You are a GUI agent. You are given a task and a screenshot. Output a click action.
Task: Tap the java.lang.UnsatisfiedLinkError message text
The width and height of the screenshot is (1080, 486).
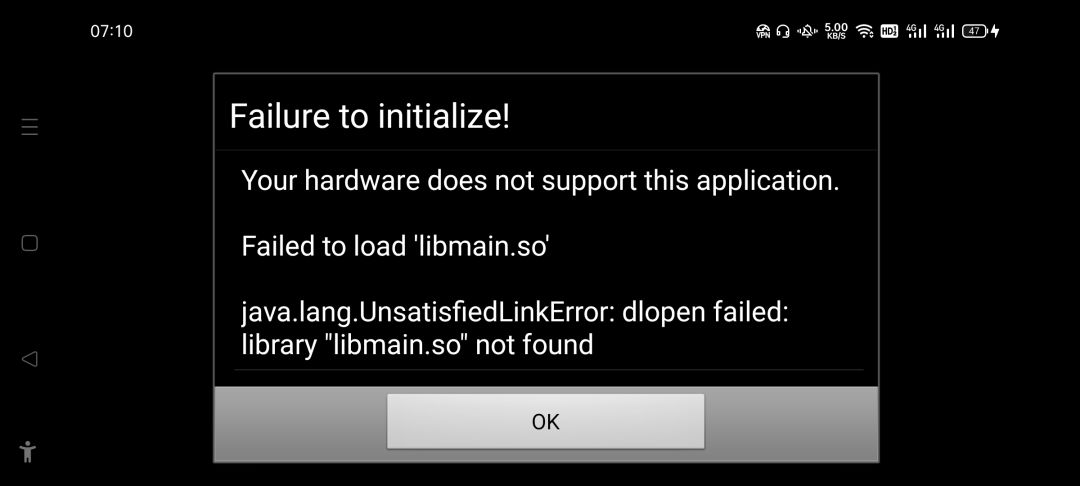[515, 328]
